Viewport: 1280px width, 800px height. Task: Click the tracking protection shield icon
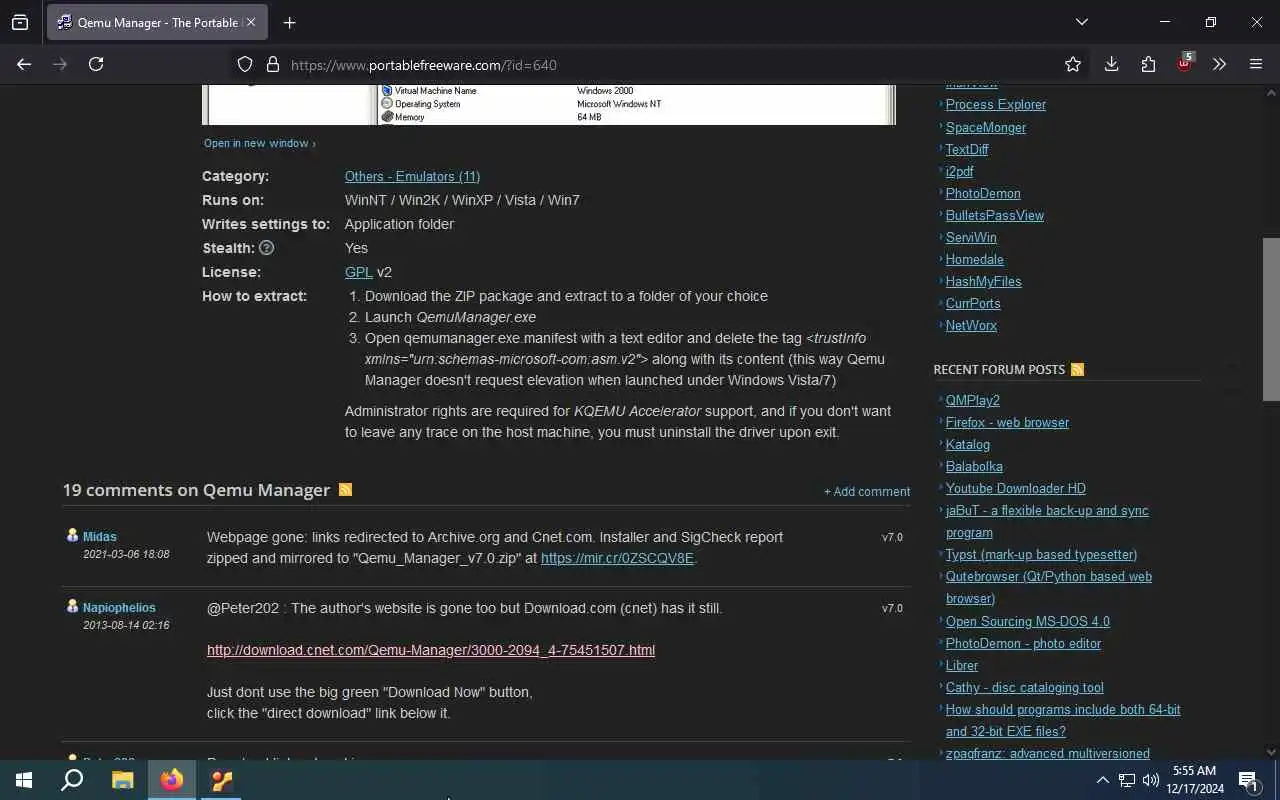click(245, 64)
